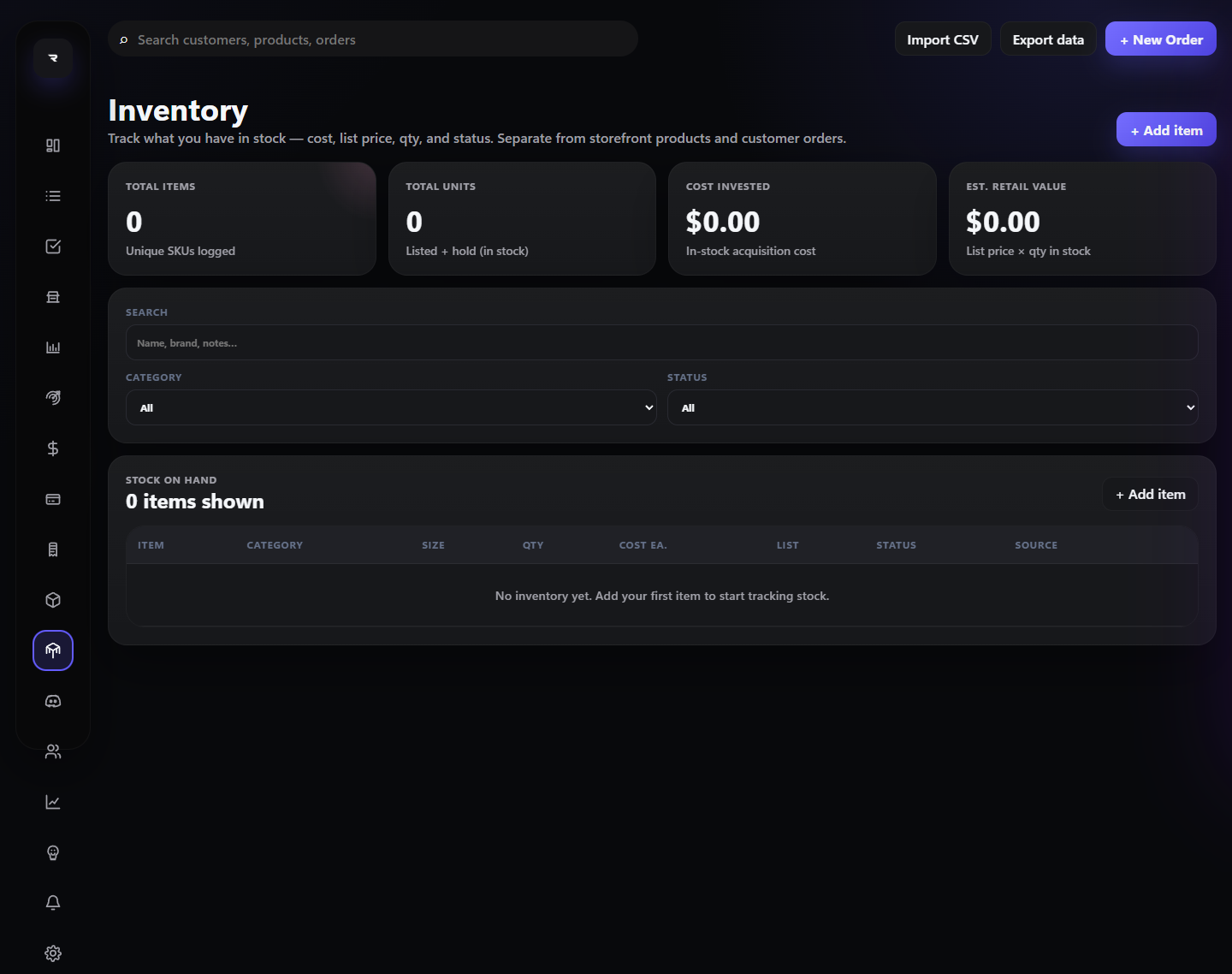Open the receipt icon in sidebar
The height and width of the screenshot is (974, 1232).
[53, 549]
